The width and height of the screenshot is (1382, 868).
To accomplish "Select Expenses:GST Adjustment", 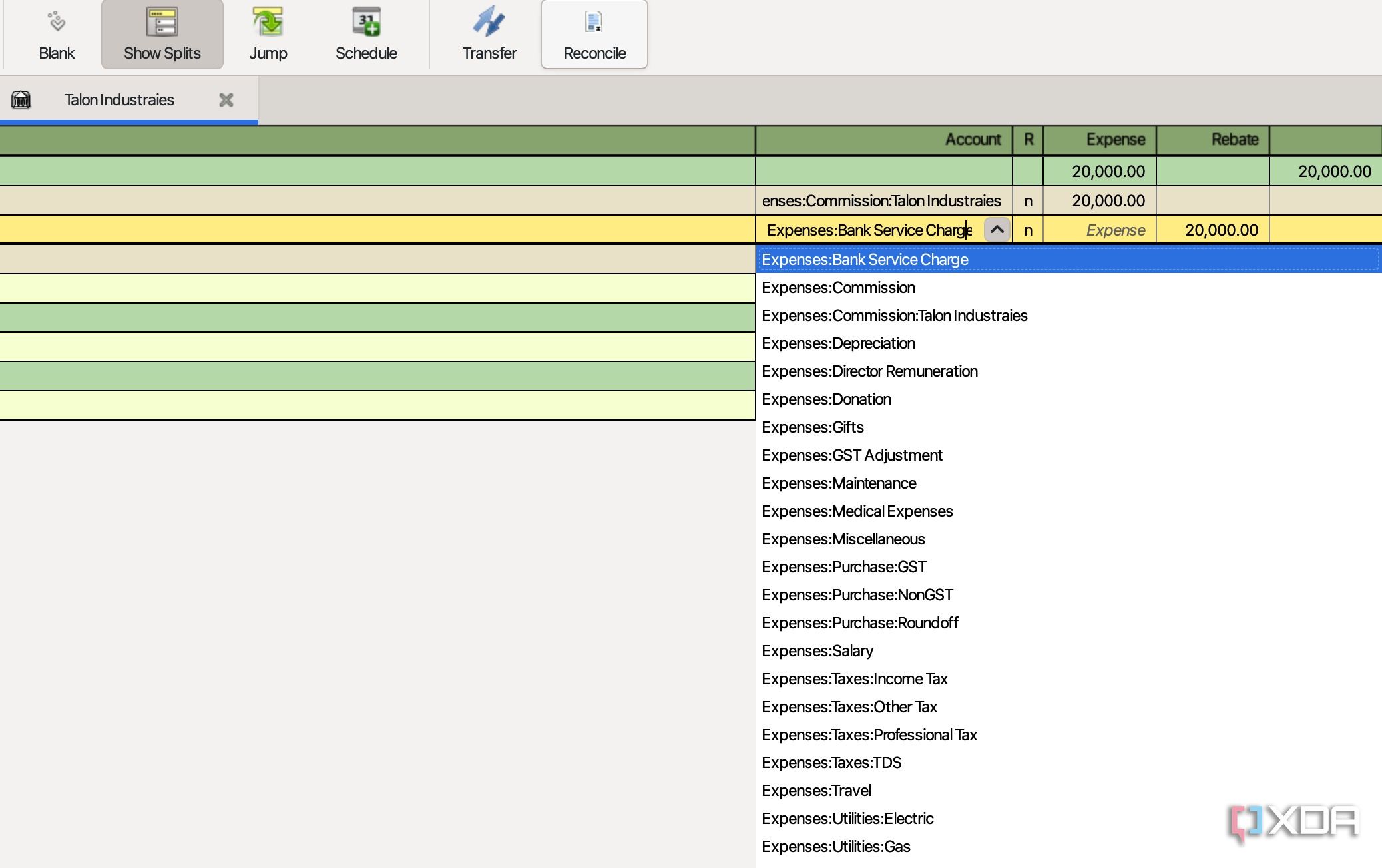I will pyautogui.click(x=1068, y=455).
